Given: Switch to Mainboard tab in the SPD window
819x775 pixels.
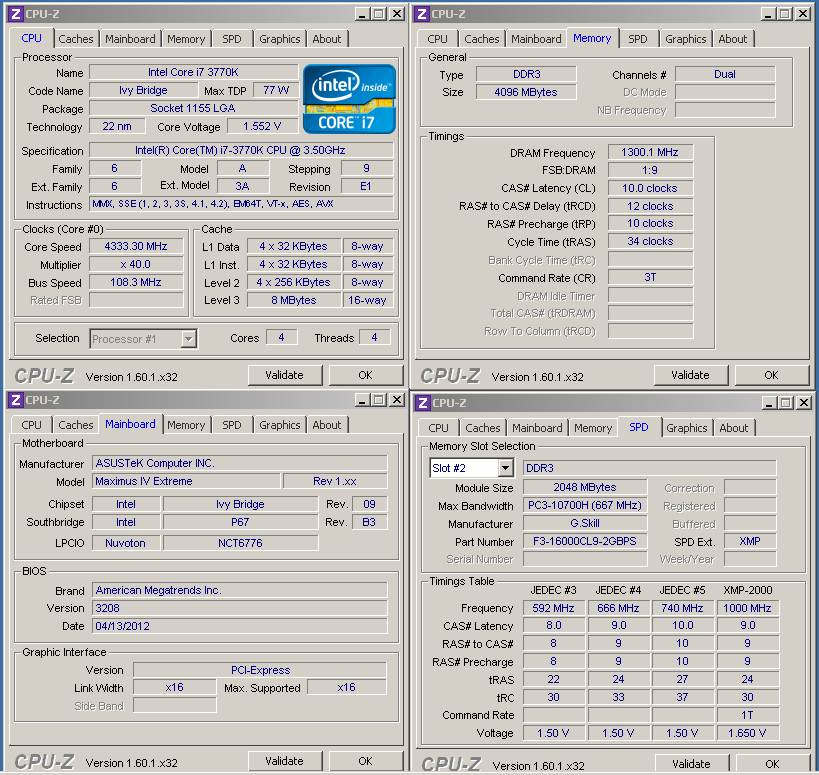Looking at the screenshot, I should tap(537, 428).
